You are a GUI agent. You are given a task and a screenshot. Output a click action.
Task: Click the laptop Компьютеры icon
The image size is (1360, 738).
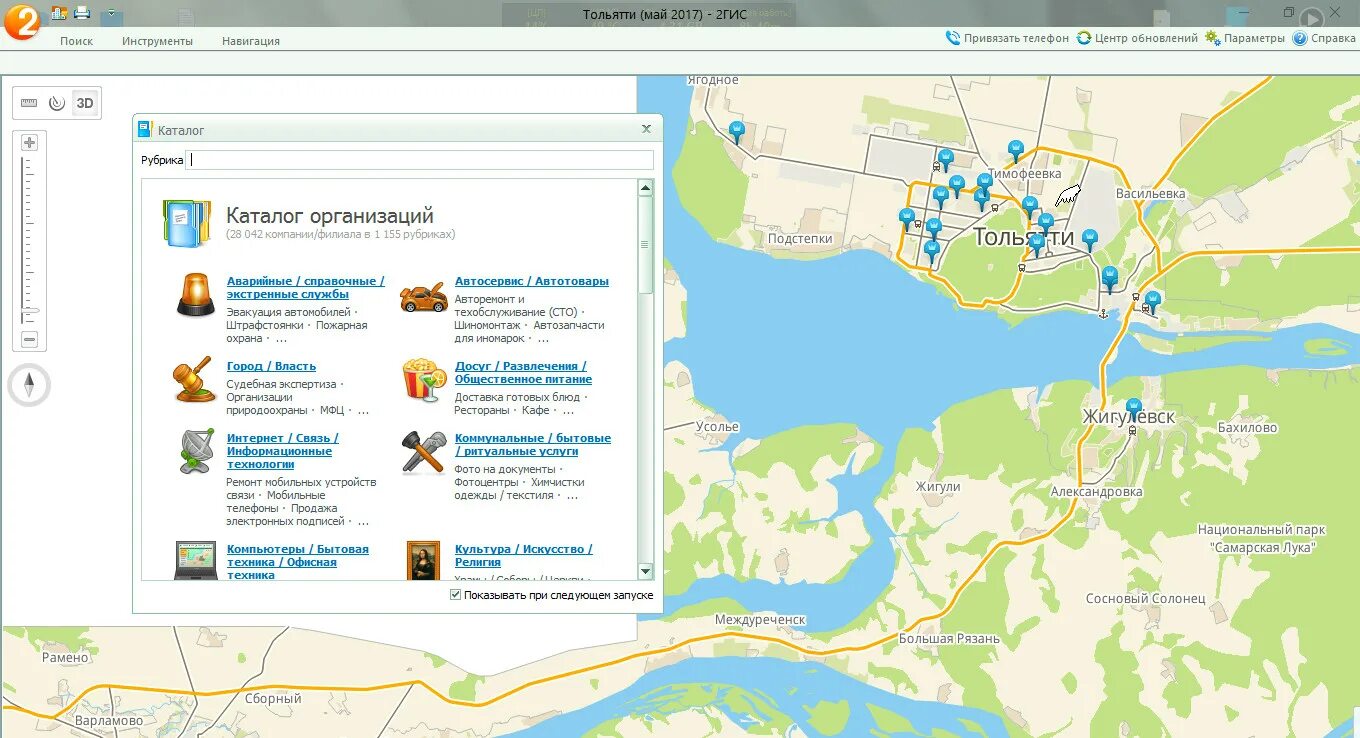pos(196,560)
